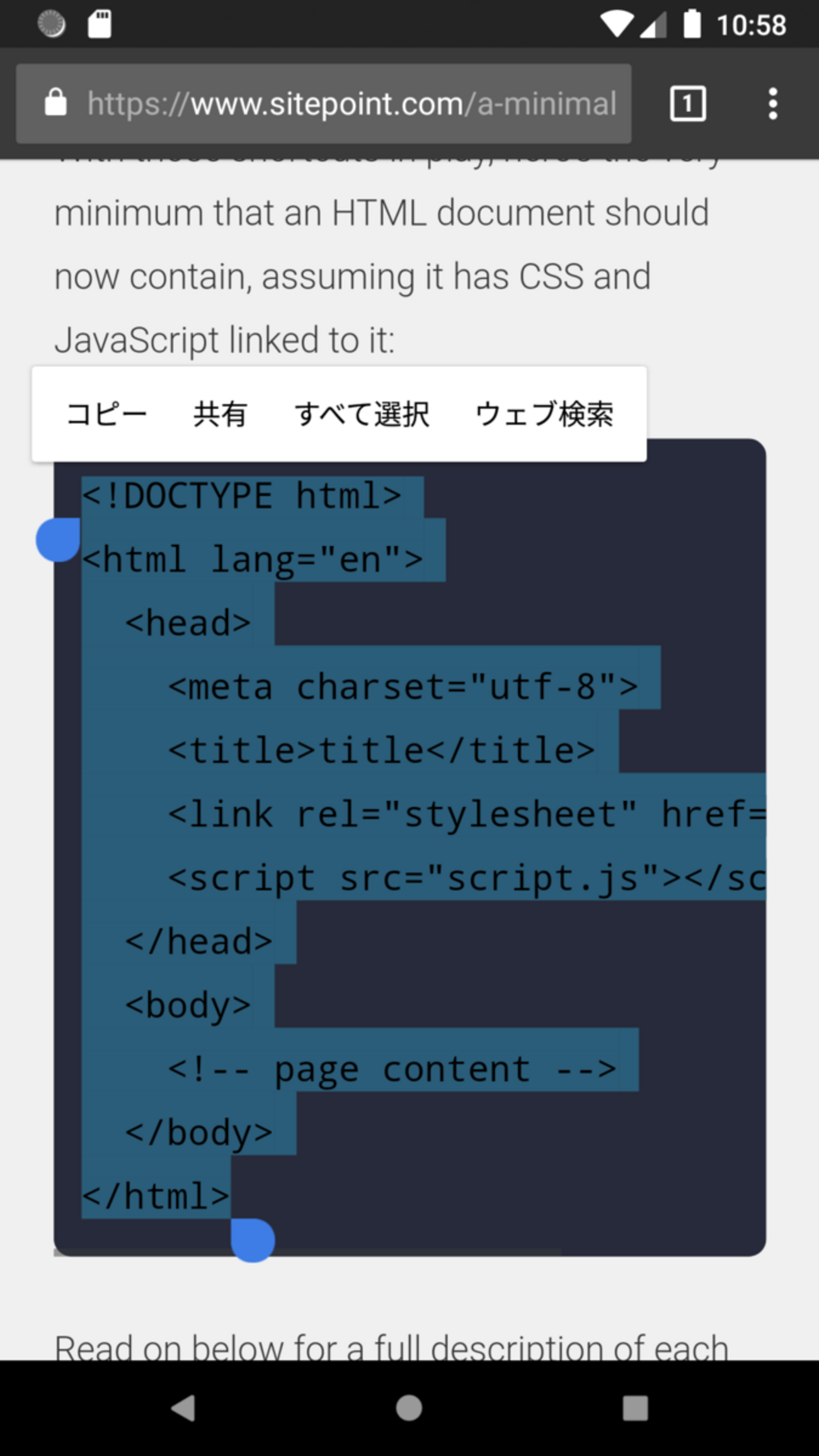Tap the opening <body> tag line
The image size is (819, 1456).
click(x=188, y=1006)
